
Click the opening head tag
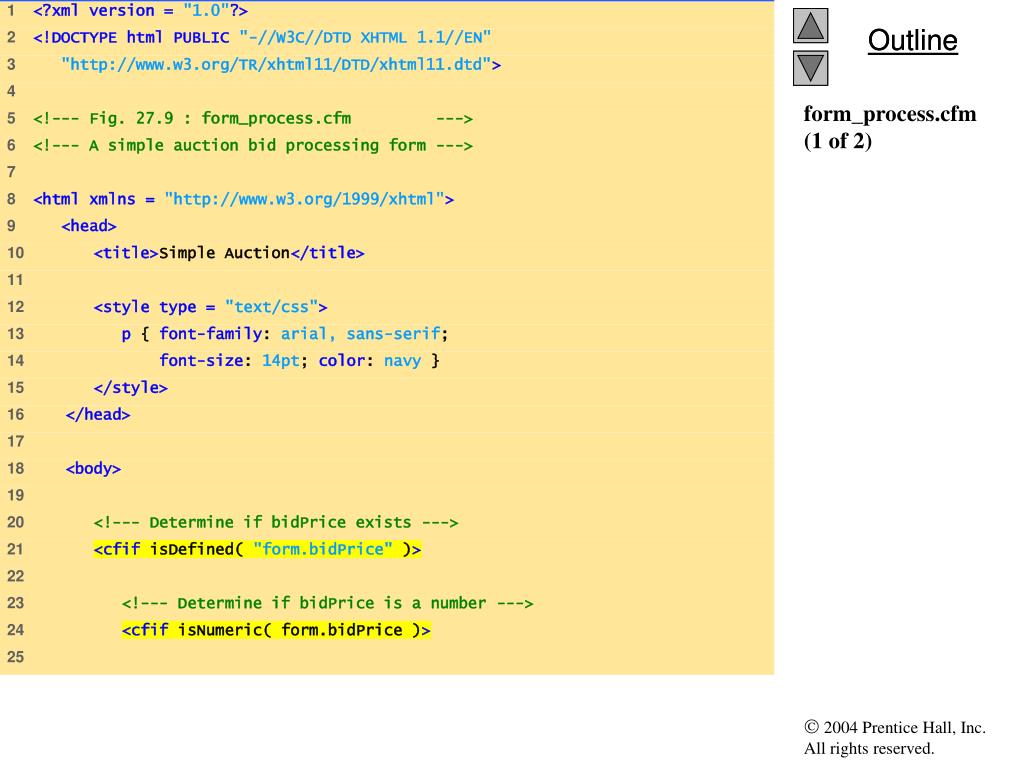pos(89,226)
